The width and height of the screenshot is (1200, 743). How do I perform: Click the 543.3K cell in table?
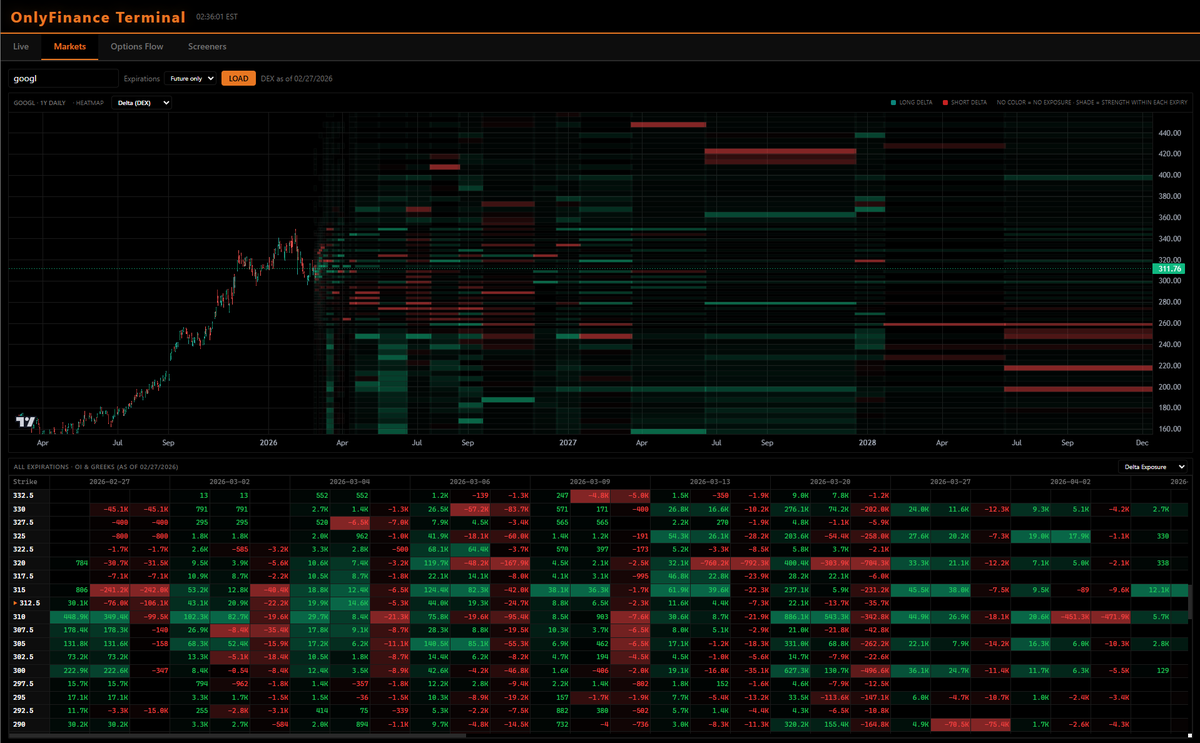coord(830,617)
